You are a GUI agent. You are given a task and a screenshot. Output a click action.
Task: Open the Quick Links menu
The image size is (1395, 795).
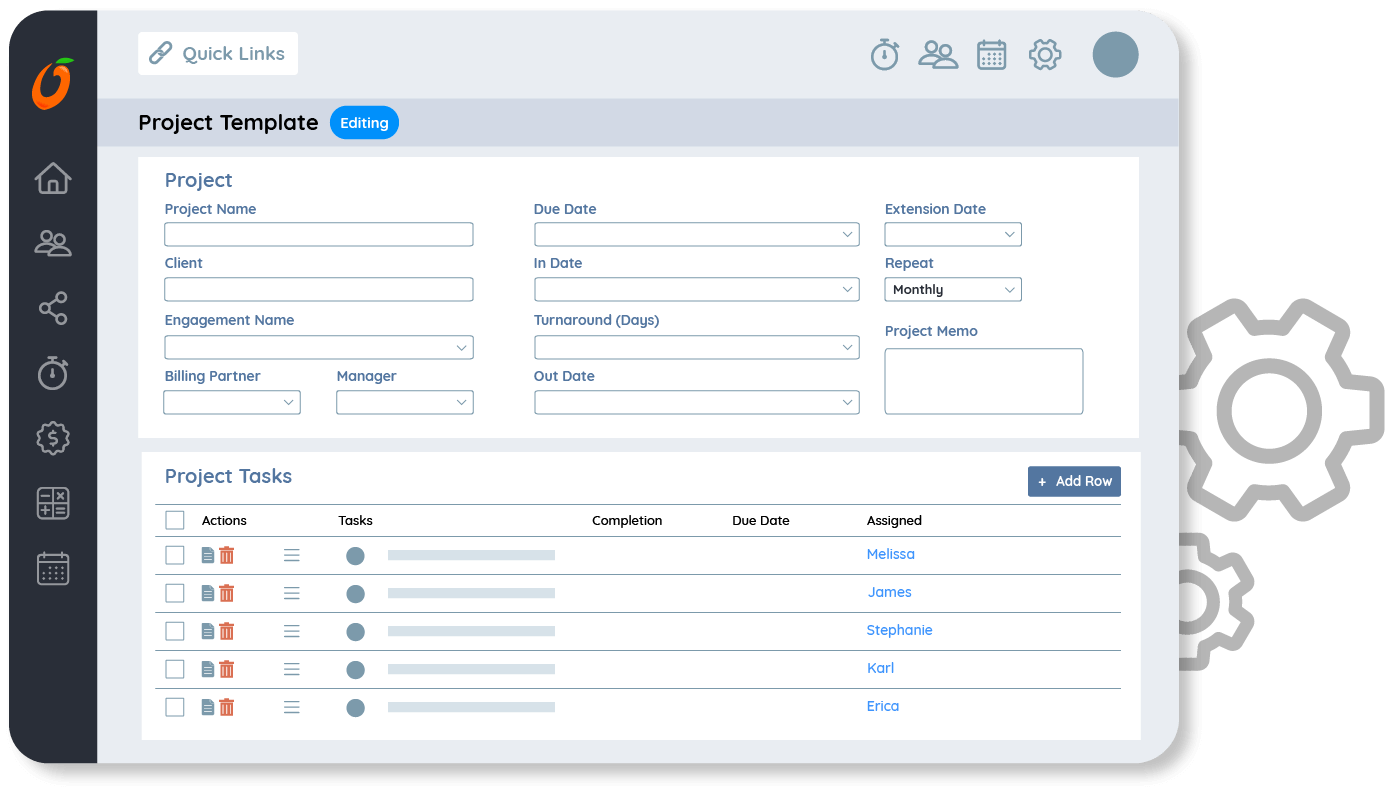click(218, 54)
